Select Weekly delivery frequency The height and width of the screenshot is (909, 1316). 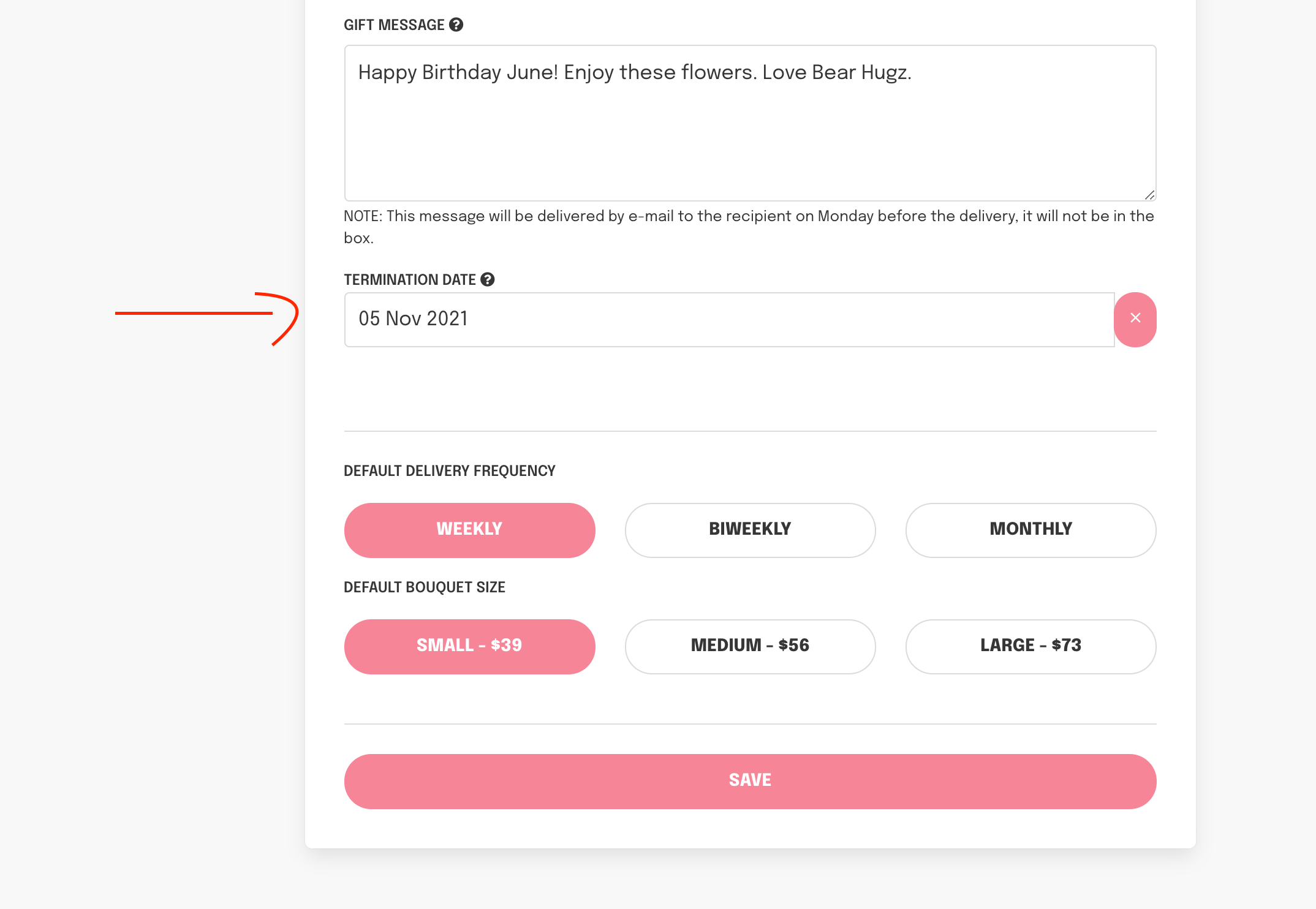[x=469, y=530]
